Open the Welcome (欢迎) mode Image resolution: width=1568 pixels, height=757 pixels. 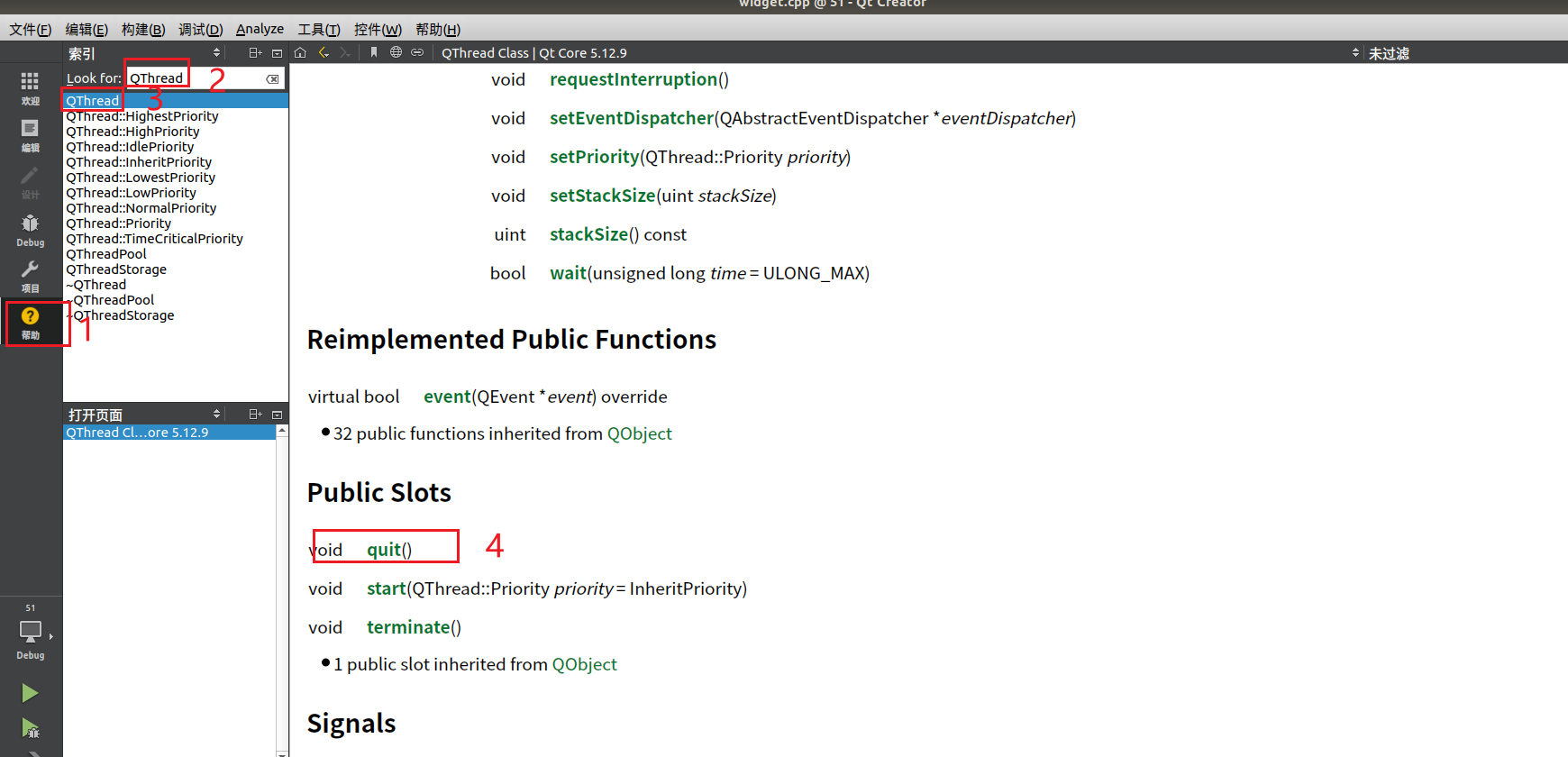coord(30,88)
